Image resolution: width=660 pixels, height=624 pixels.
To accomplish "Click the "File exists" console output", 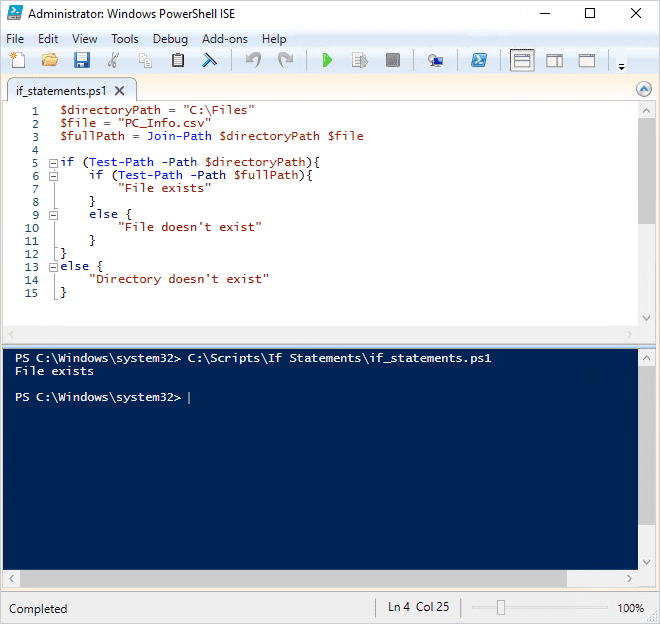I will pyautogui.click(x=54, y=371).
